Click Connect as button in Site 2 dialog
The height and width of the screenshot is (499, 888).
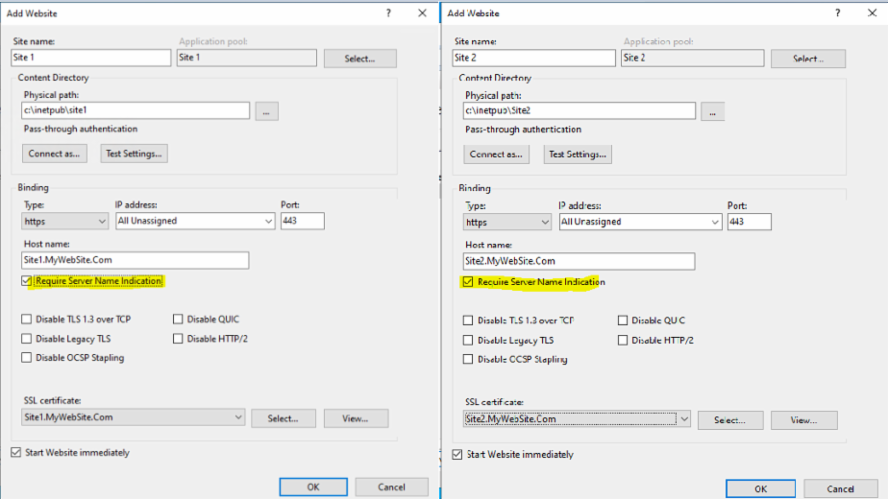tap(496, 154)
